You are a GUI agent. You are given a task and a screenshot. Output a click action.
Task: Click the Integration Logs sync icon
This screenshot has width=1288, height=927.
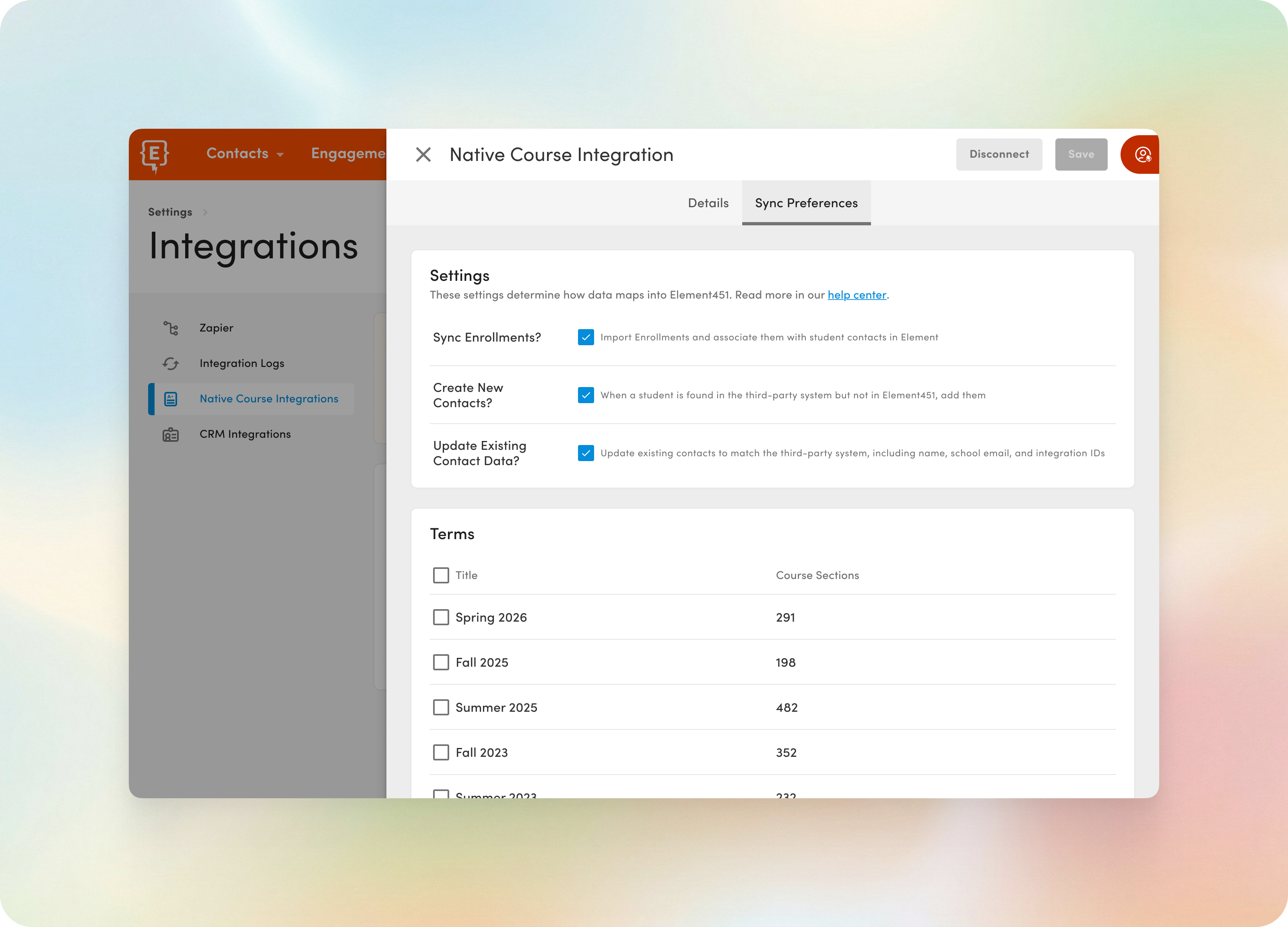tap(171, 363)
